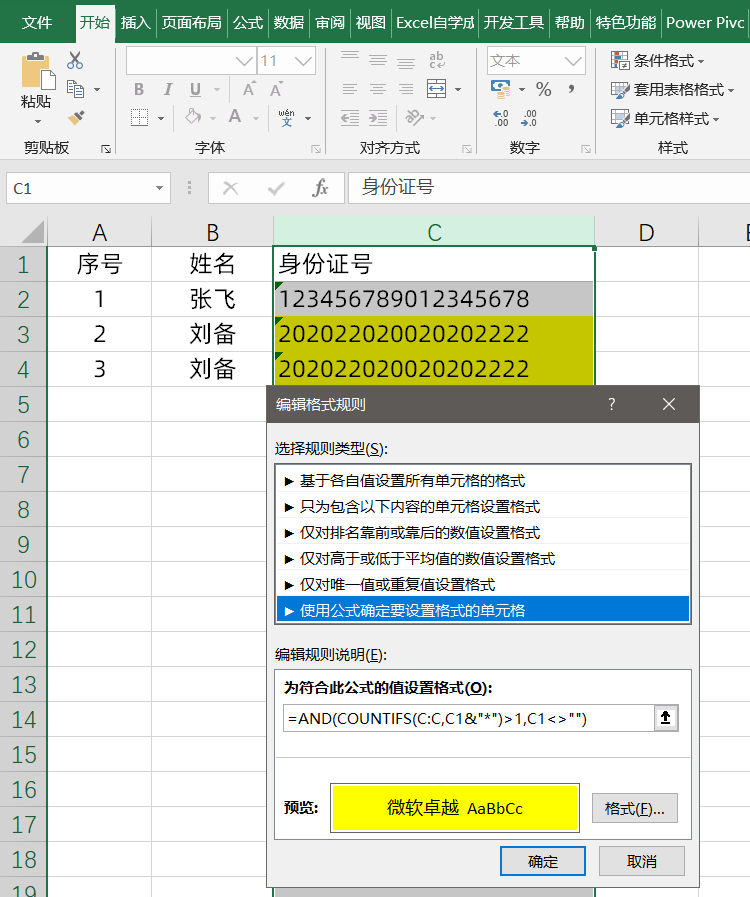Click the Insert Function fx icon

tap(320, 188)
